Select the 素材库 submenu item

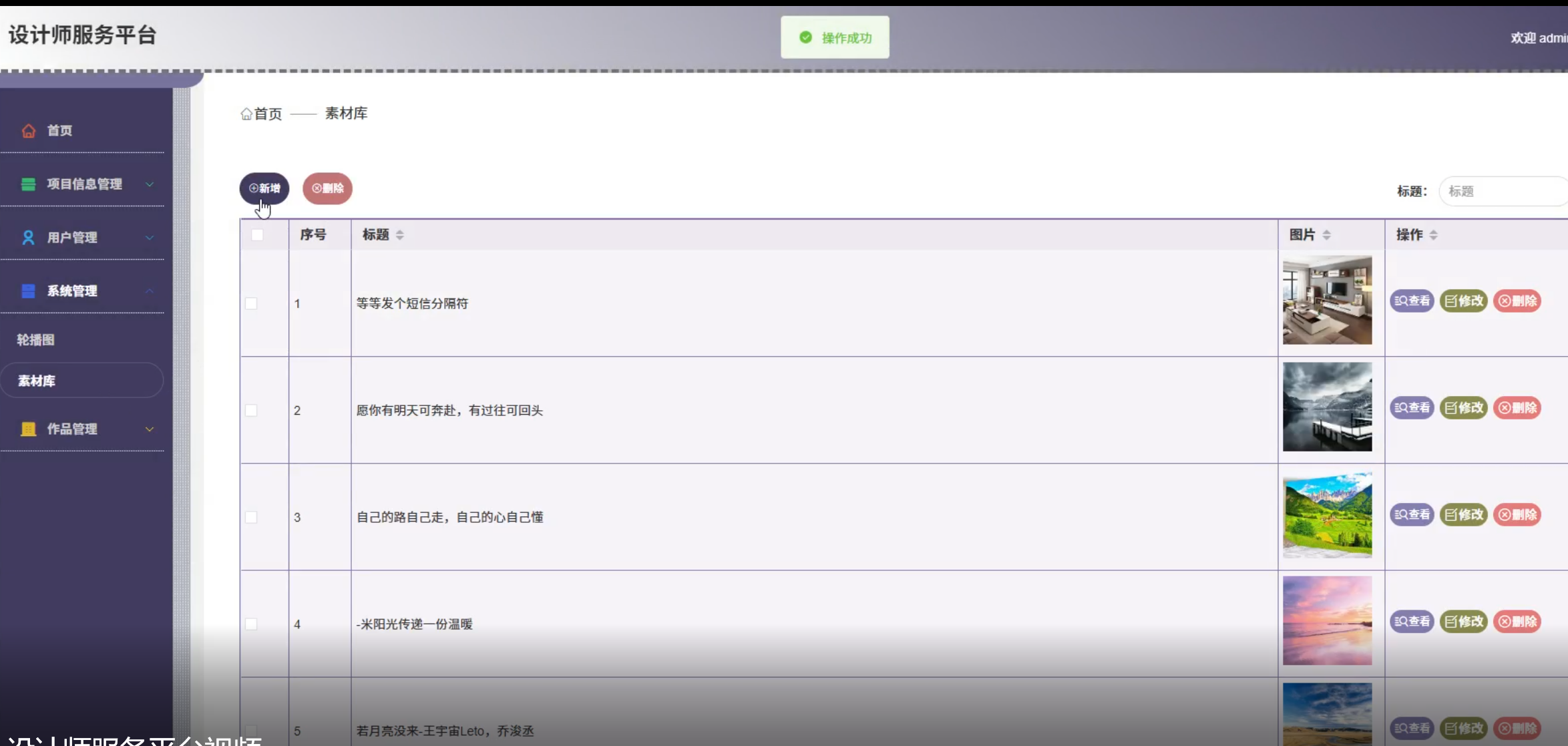coord(37,381)
